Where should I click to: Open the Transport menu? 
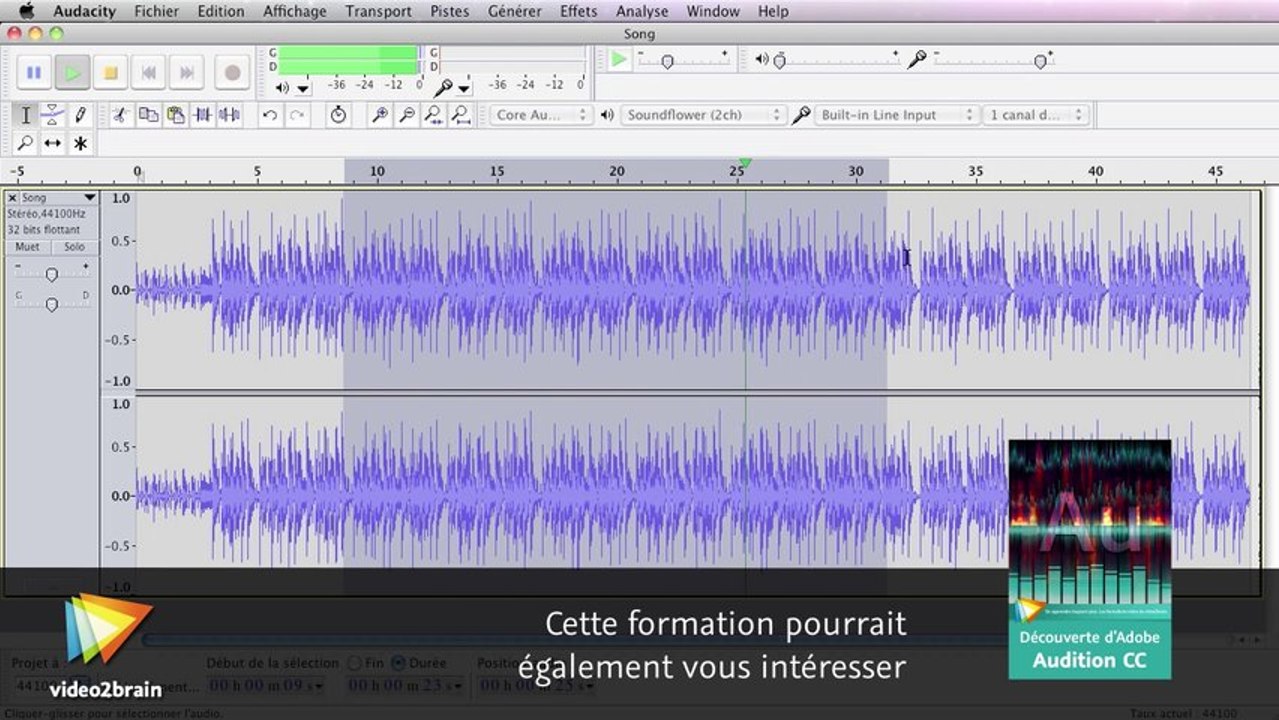click(378, 11)
